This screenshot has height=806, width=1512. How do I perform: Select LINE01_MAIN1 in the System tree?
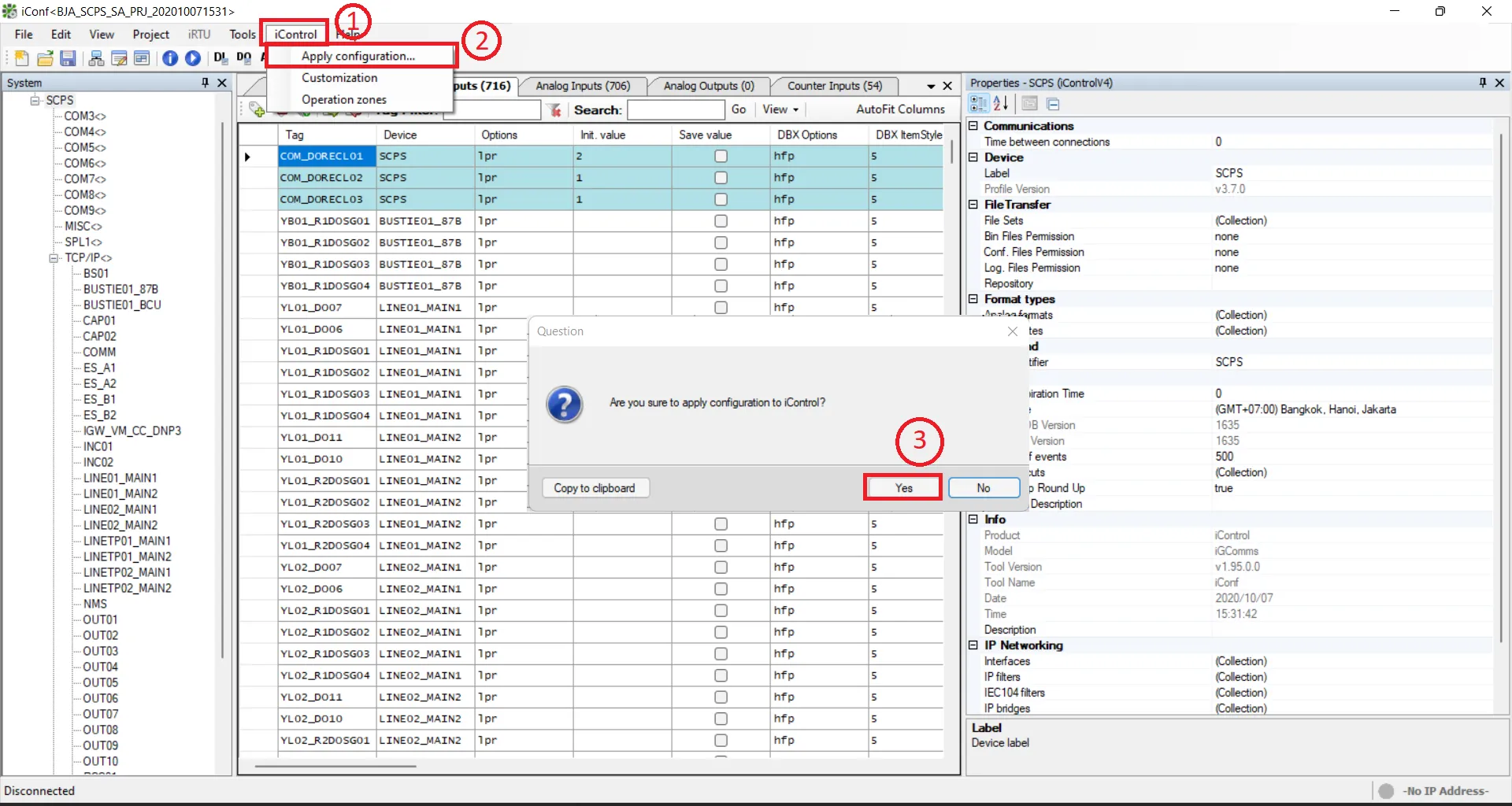(120, 478)
